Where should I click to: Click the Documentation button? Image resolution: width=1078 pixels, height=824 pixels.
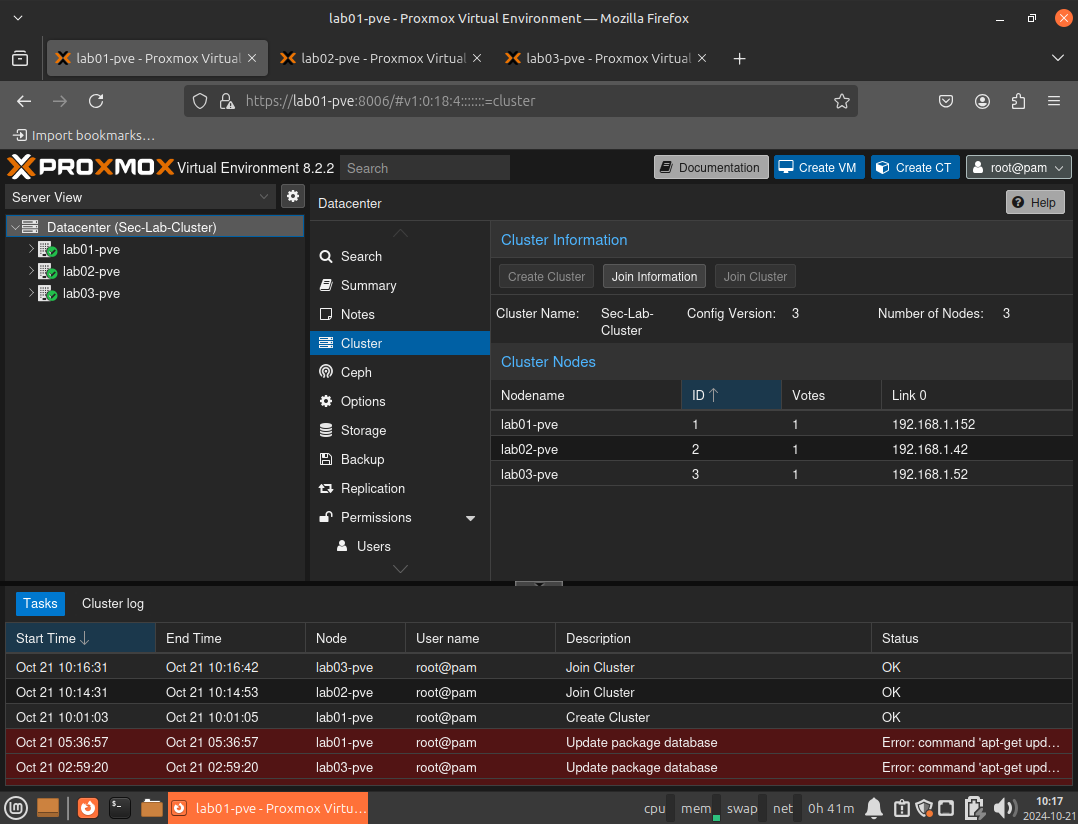coord(711,168)
